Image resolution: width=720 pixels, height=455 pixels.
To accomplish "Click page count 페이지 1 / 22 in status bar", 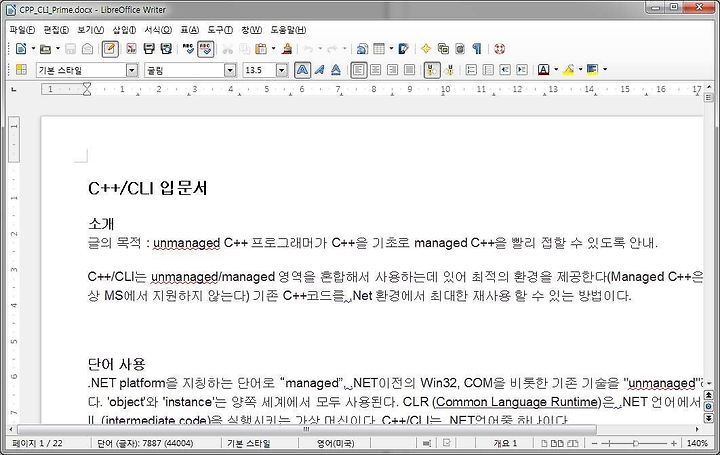I will tap(38, 444).
